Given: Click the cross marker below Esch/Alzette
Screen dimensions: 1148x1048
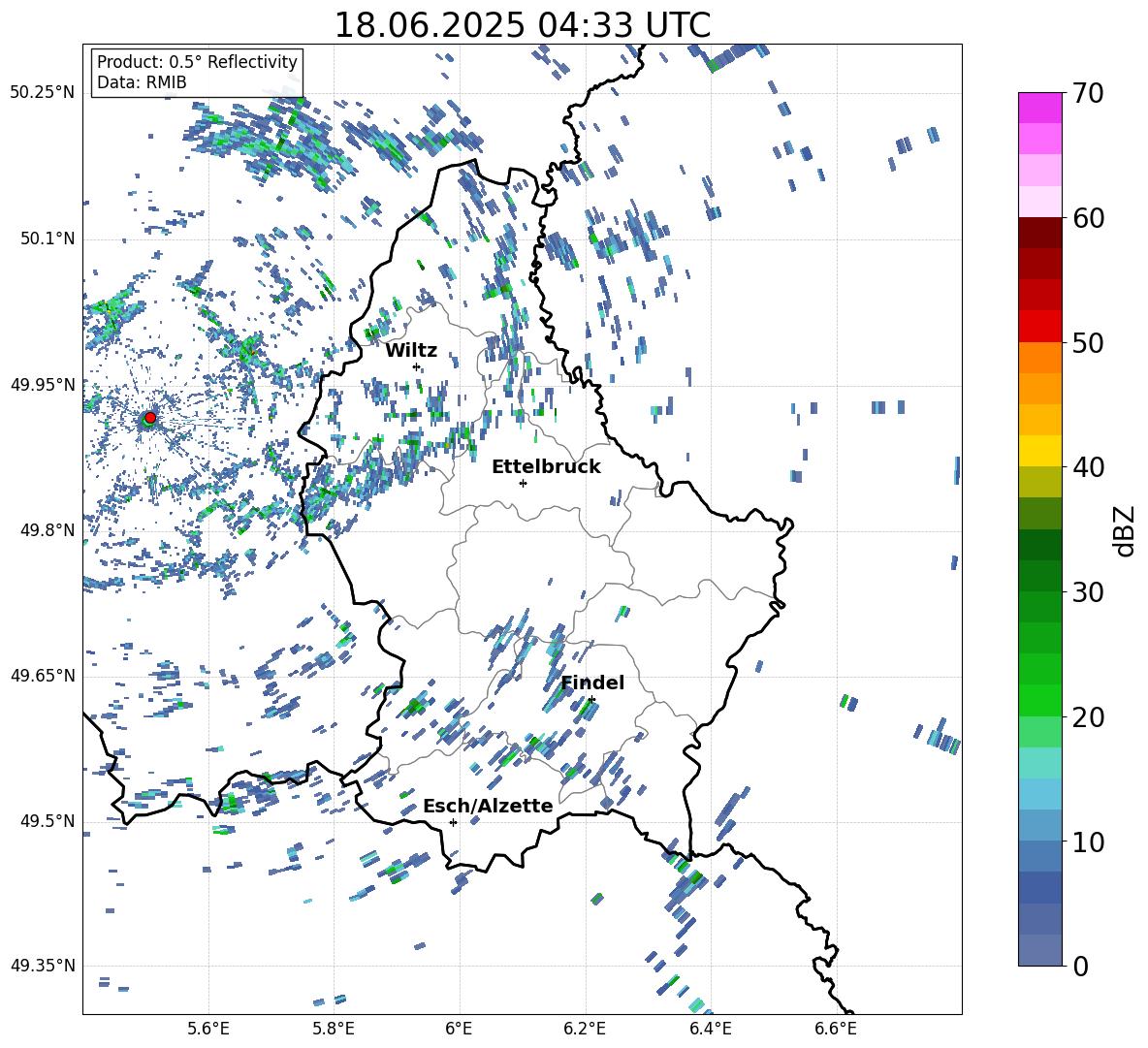Looking at the screenshot, I should (x=453, y=822).
